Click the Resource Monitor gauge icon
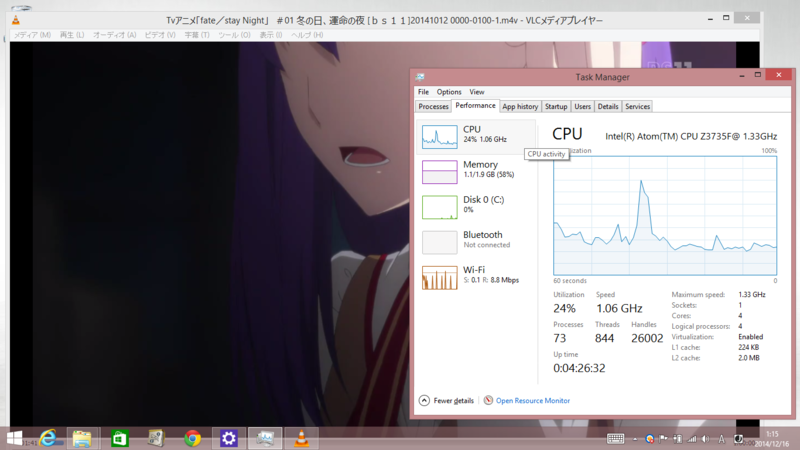 click(488, 400)
